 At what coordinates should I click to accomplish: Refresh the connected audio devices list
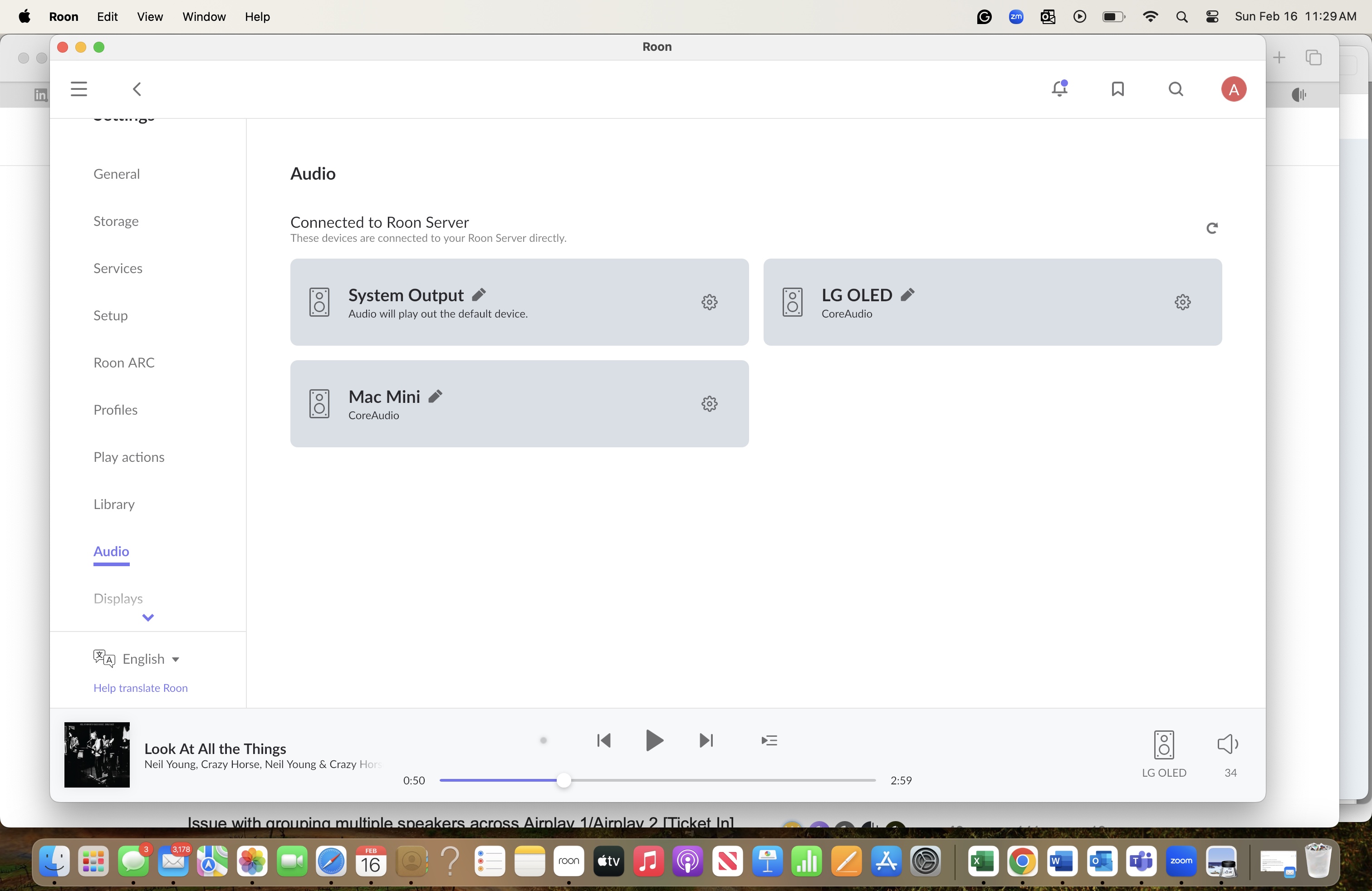coord(1212,228)
